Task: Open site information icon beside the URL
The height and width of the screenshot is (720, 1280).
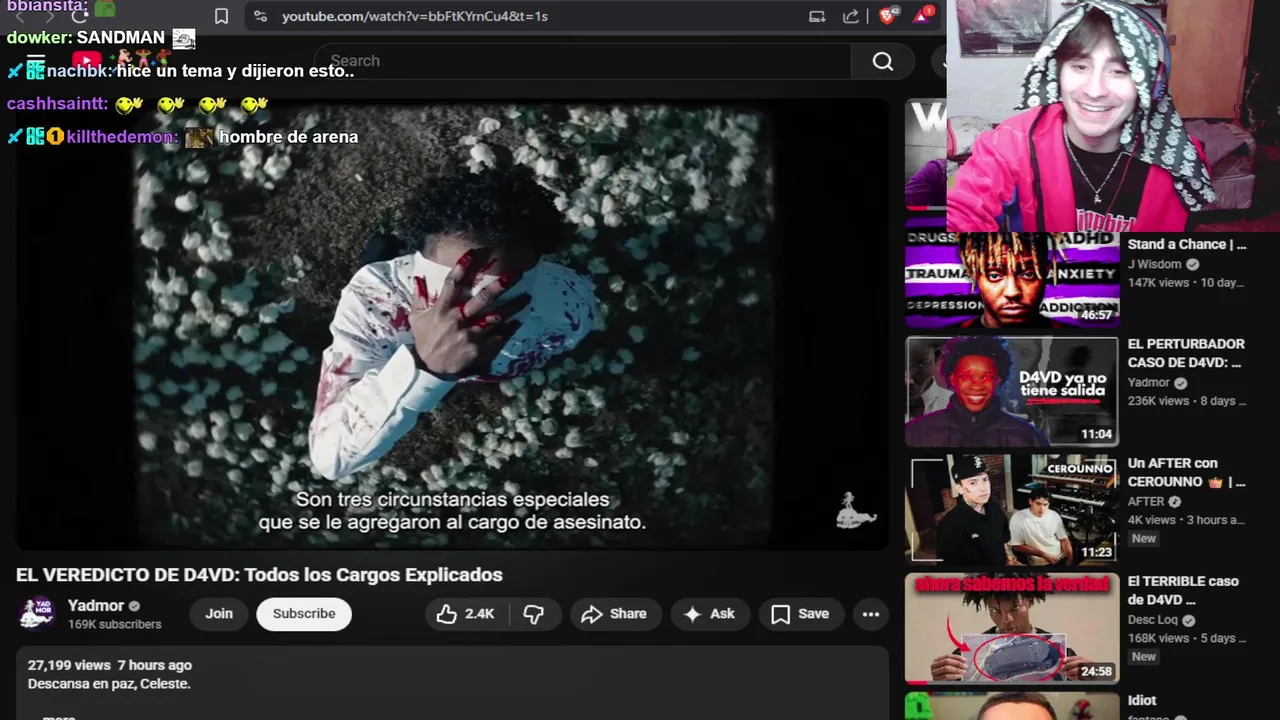Action: click(260, 16)
